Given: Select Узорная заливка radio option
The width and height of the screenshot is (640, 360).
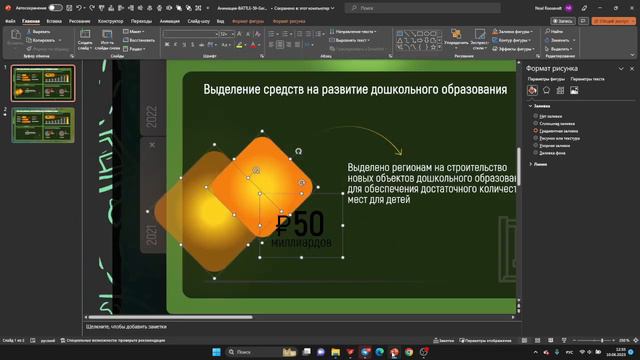Looking at the screenshot, I should coord(552,146).
